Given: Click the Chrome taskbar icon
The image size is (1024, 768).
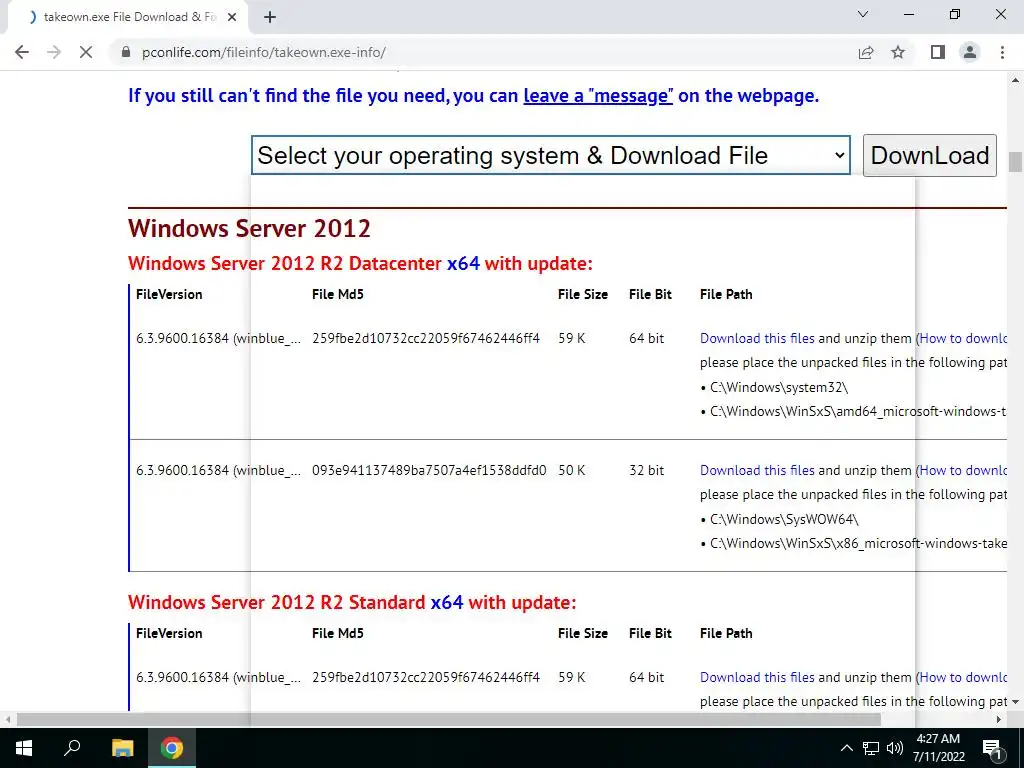Looking at the screenshot, I should 172,748.
